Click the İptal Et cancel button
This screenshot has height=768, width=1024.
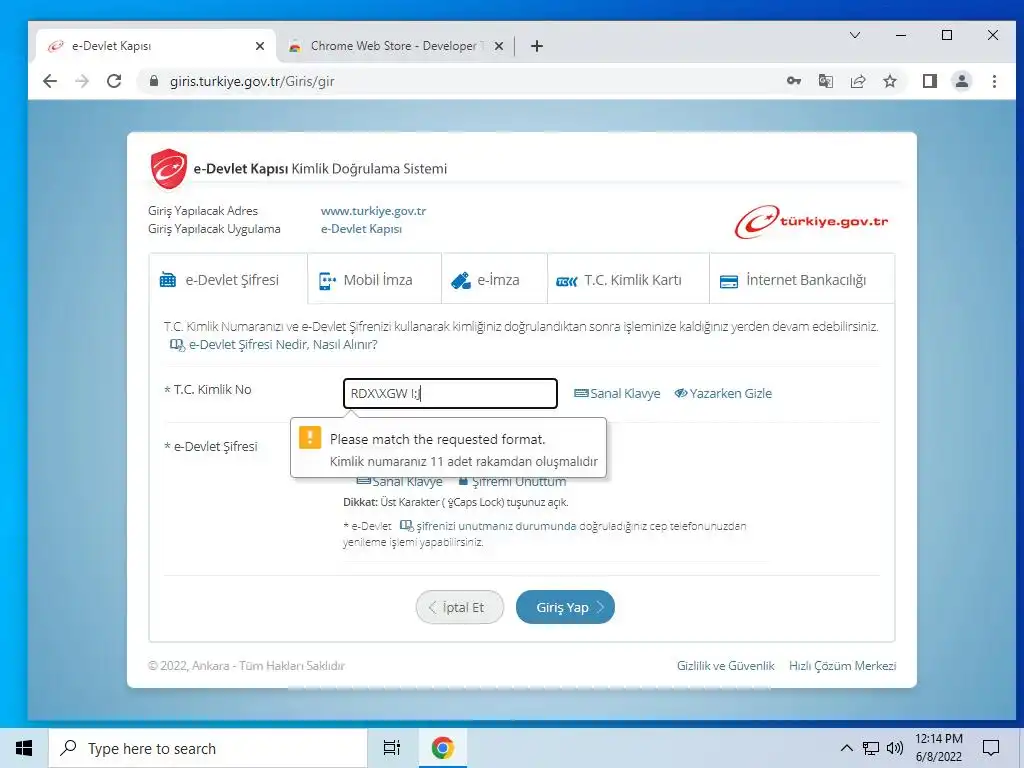click(460, 607)
